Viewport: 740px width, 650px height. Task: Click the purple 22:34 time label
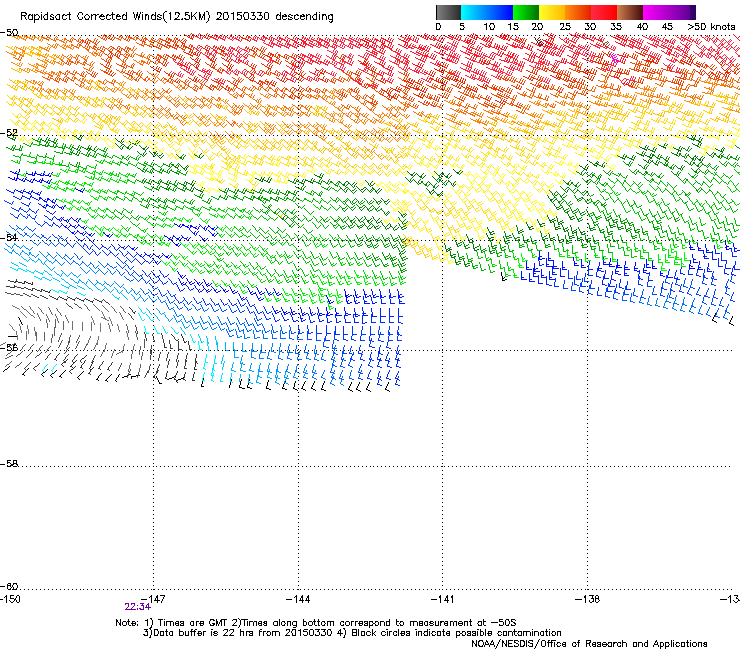137,607
